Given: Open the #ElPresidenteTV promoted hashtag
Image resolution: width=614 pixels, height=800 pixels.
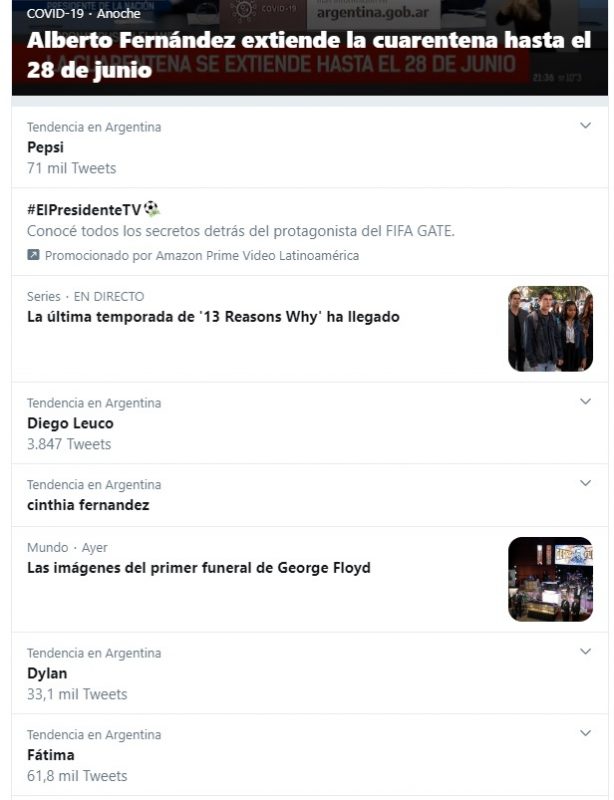Looking at the screenshot, I should [x=84, y=210].
